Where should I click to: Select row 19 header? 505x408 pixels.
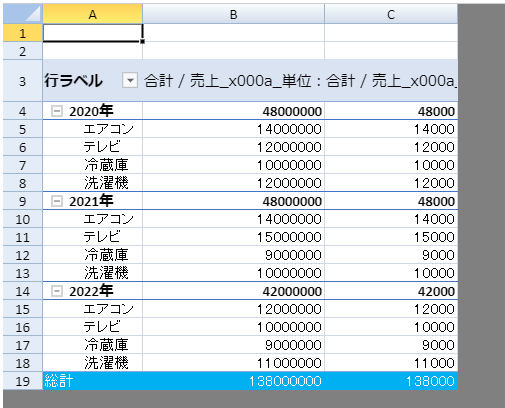coord(23,381)
